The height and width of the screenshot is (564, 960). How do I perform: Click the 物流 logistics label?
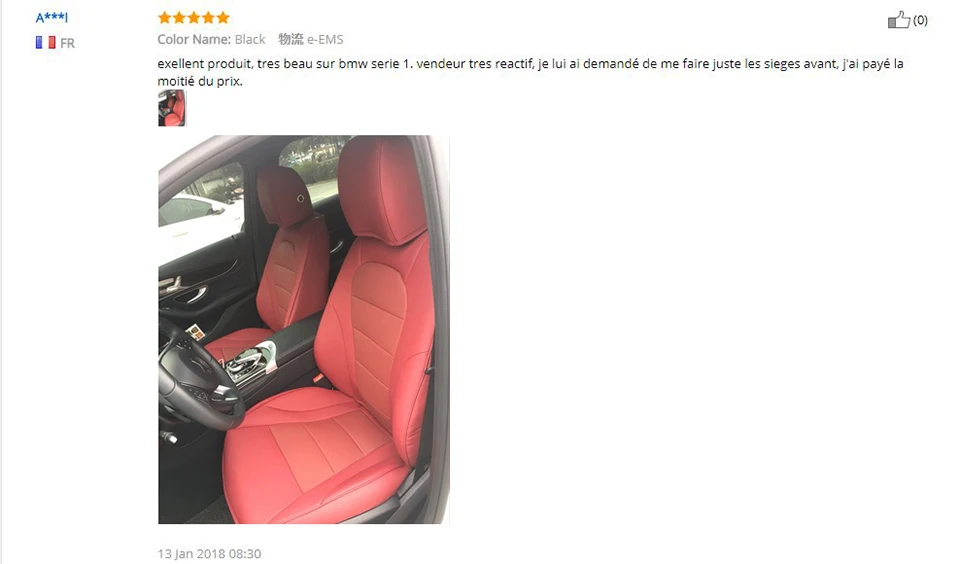[291, 39]
